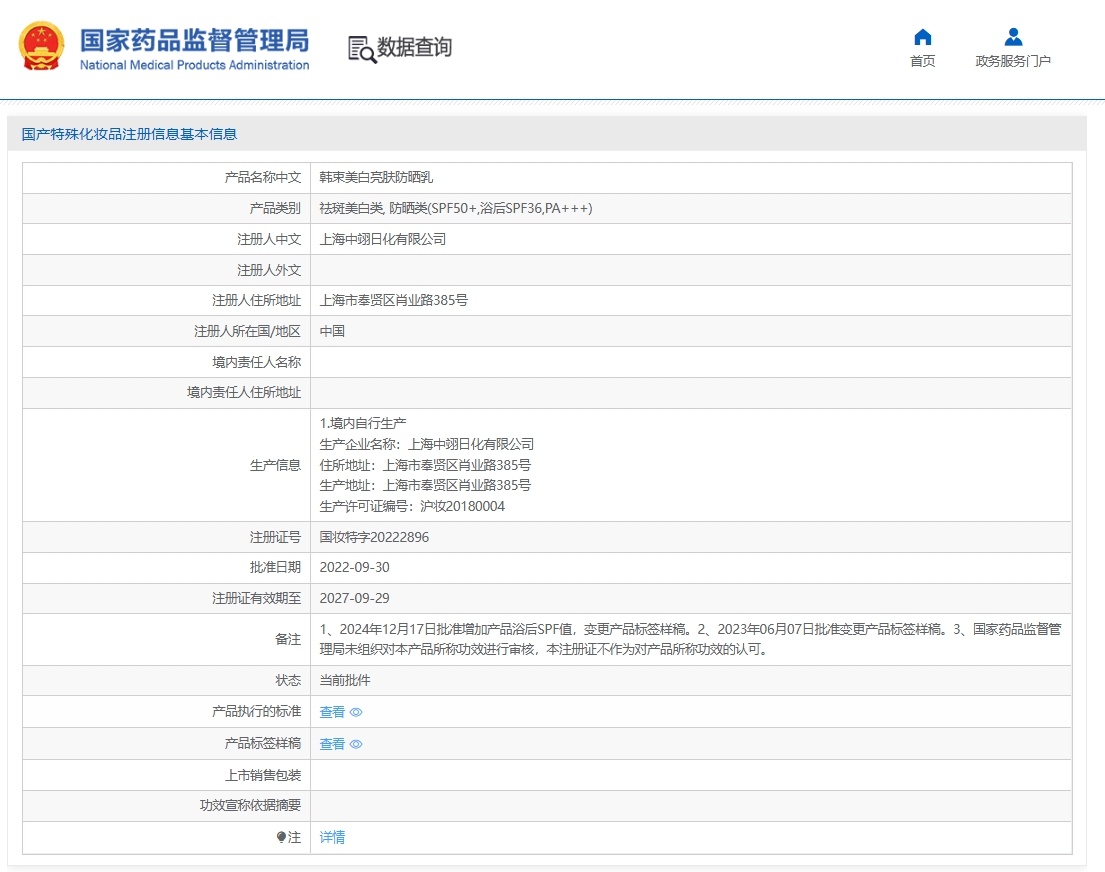Image resolution: width=1105 pixels, height=872 pixels.
Task: Select registrant value 上海中翊日化有限公司 in 注册人中文 row
Action: coord(383,239)
